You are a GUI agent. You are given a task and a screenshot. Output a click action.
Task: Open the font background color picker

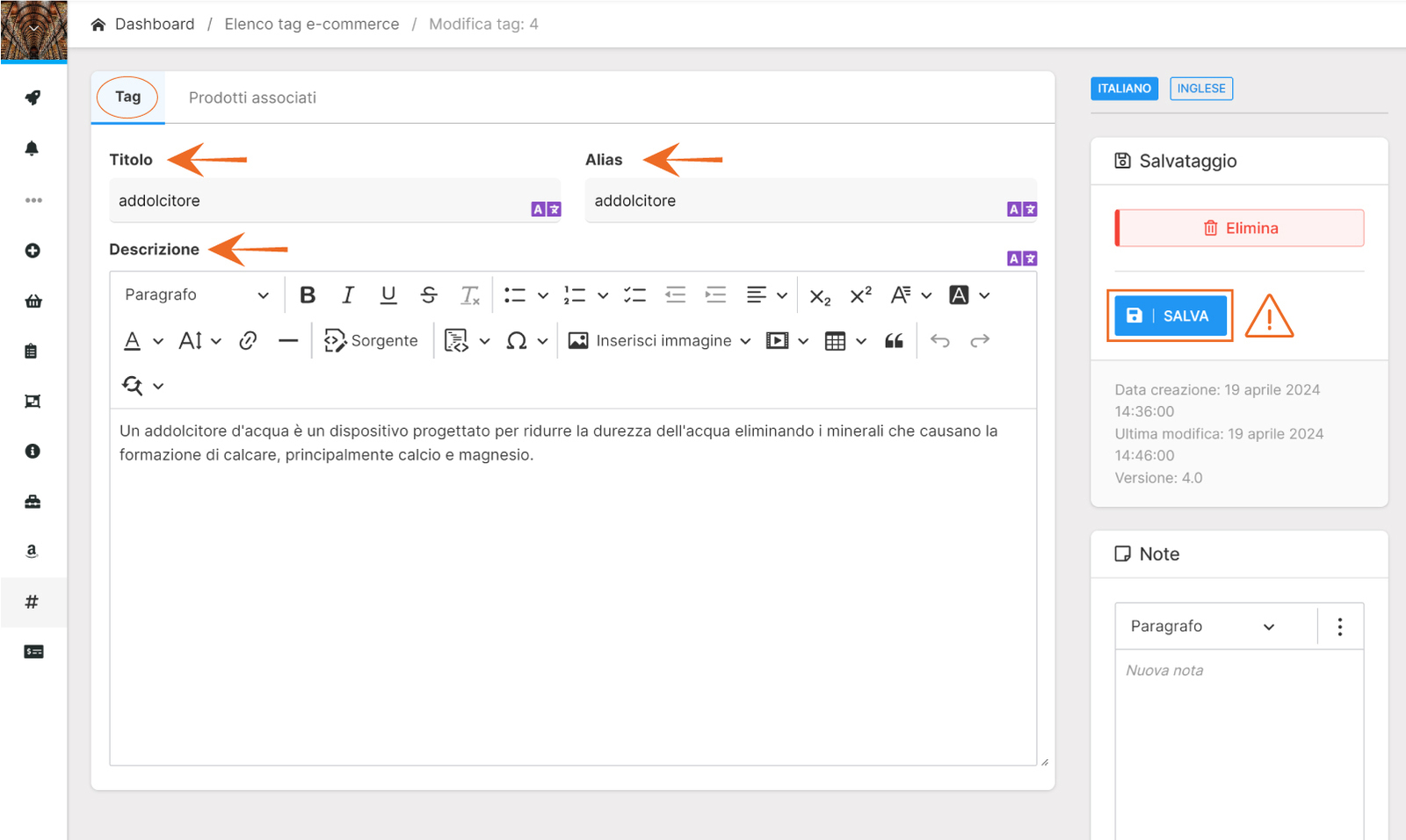[960, 295]
